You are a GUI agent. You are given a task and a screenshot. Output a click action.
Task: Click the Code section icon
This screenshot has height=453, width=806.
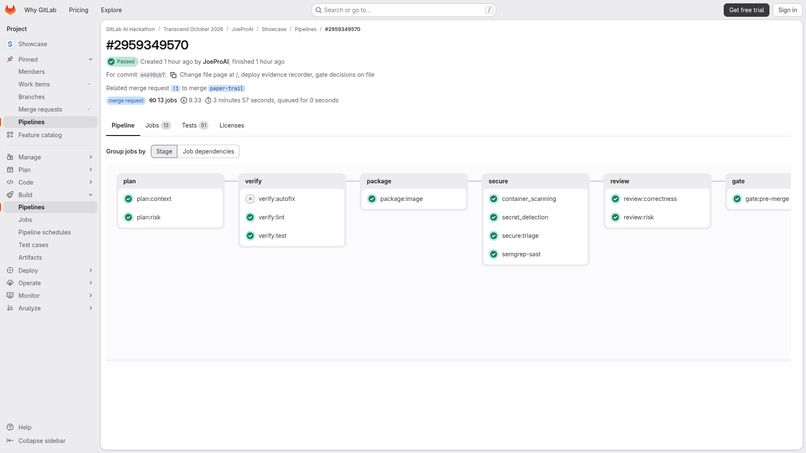tap(10, 183)
